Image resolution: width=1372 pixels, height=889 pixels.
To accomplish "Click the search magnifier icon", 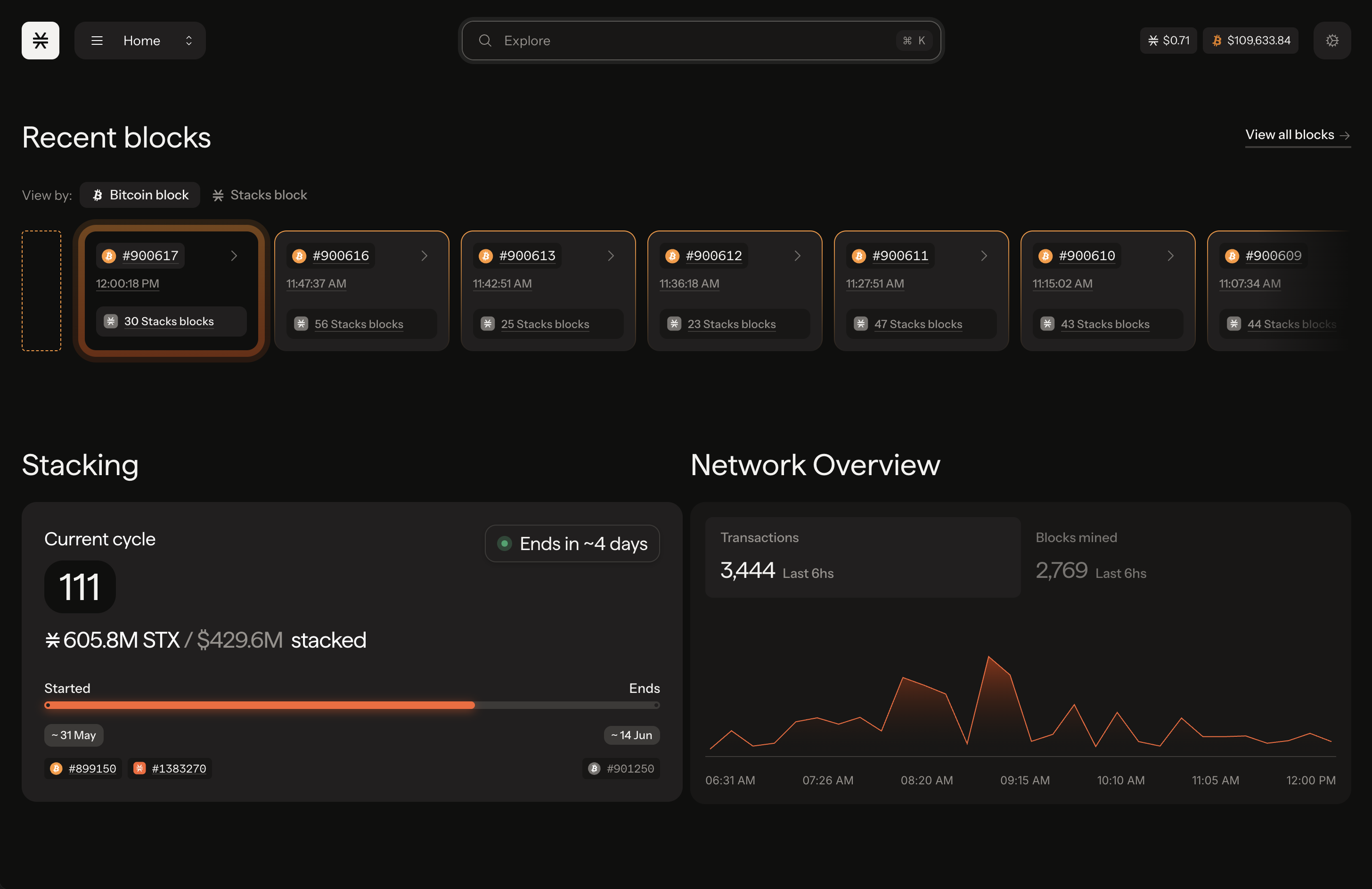I will point(485,41).
